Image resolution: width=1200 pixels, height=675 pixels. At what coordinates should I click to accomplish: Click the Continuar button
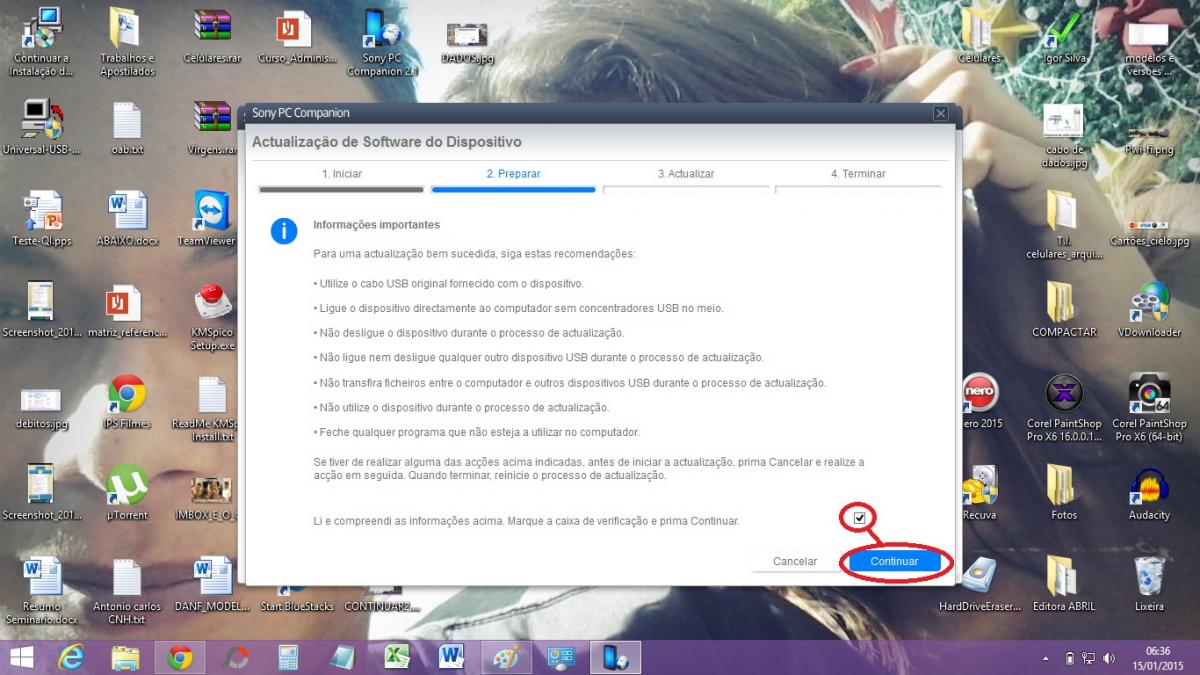[x=894, y=561]
